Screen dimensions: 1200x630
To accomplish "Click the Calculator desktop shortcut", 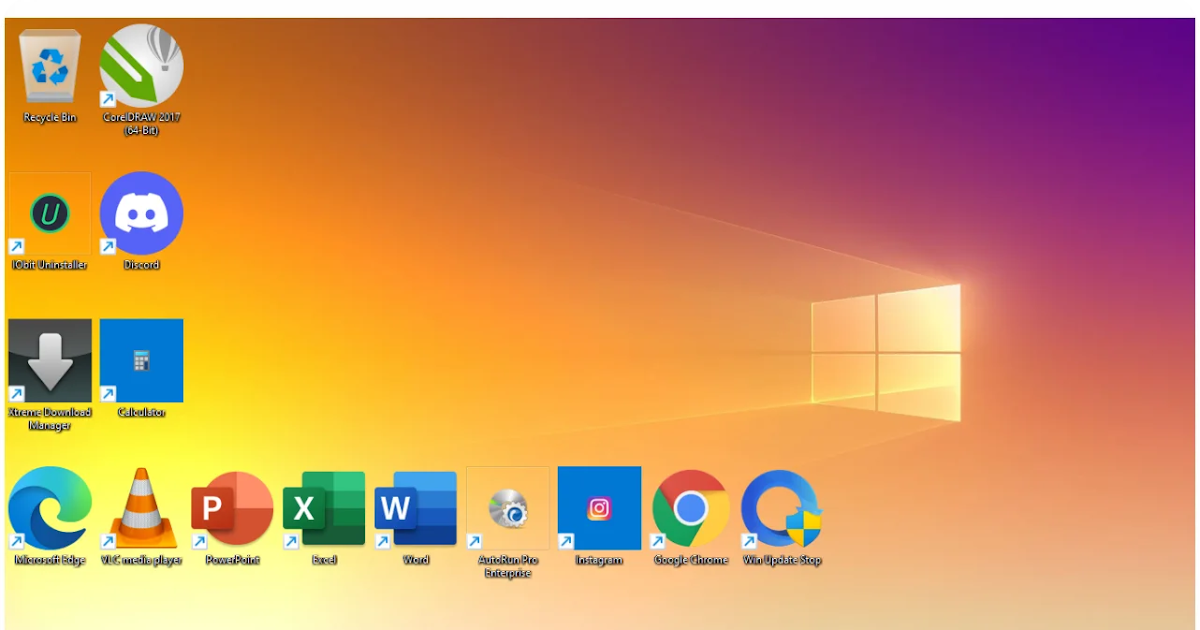I will click(141, 360).
